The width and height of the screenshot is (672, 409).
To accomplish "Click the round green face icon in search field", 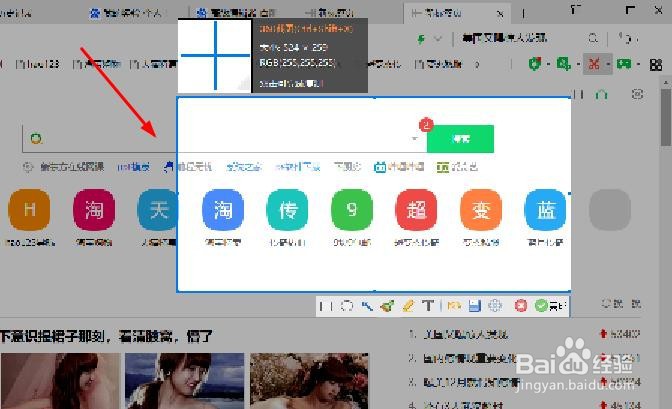I will (x=36, y=138).
